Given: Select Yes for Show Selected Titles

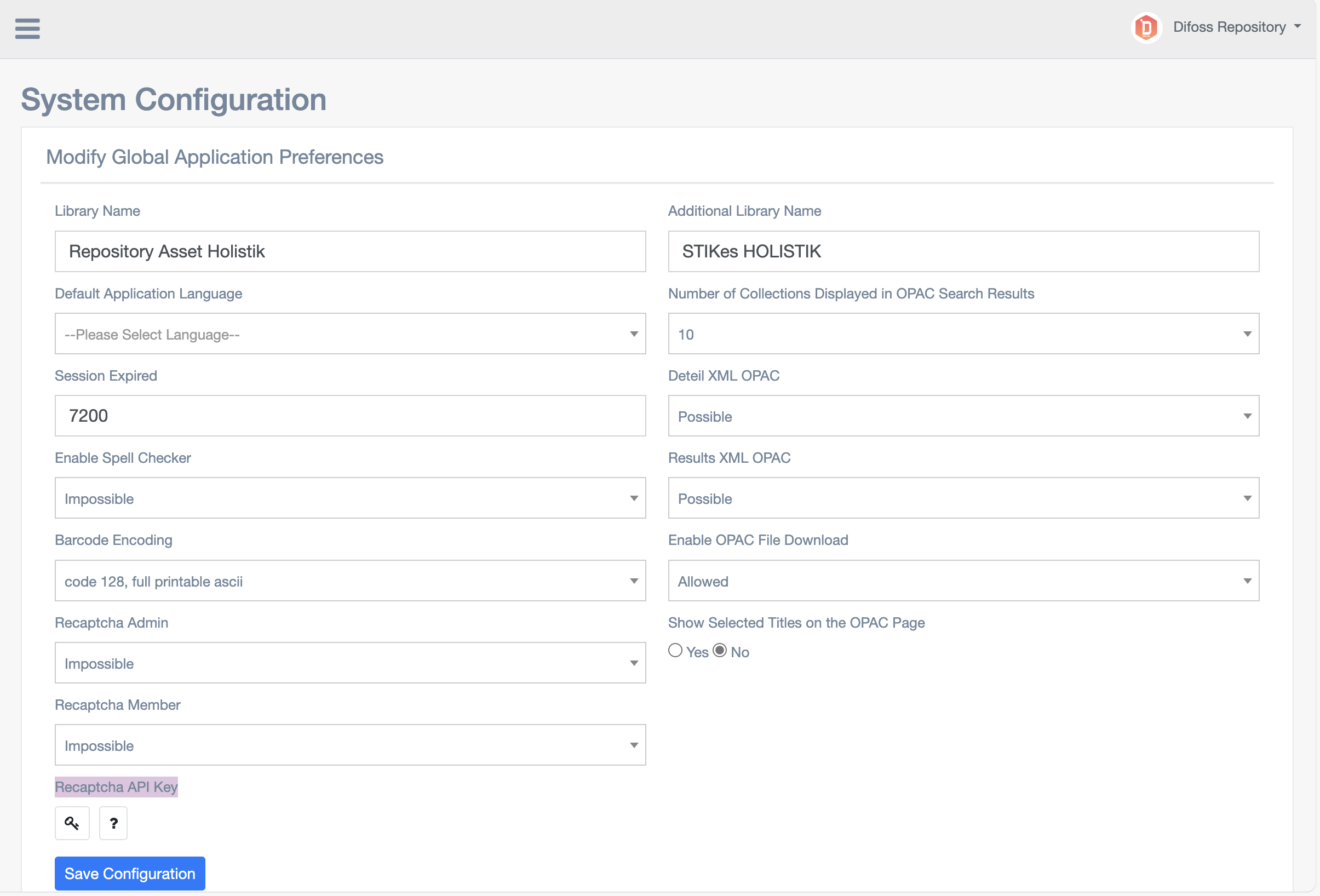Looking at the screenshot, I should coord(675,650).
